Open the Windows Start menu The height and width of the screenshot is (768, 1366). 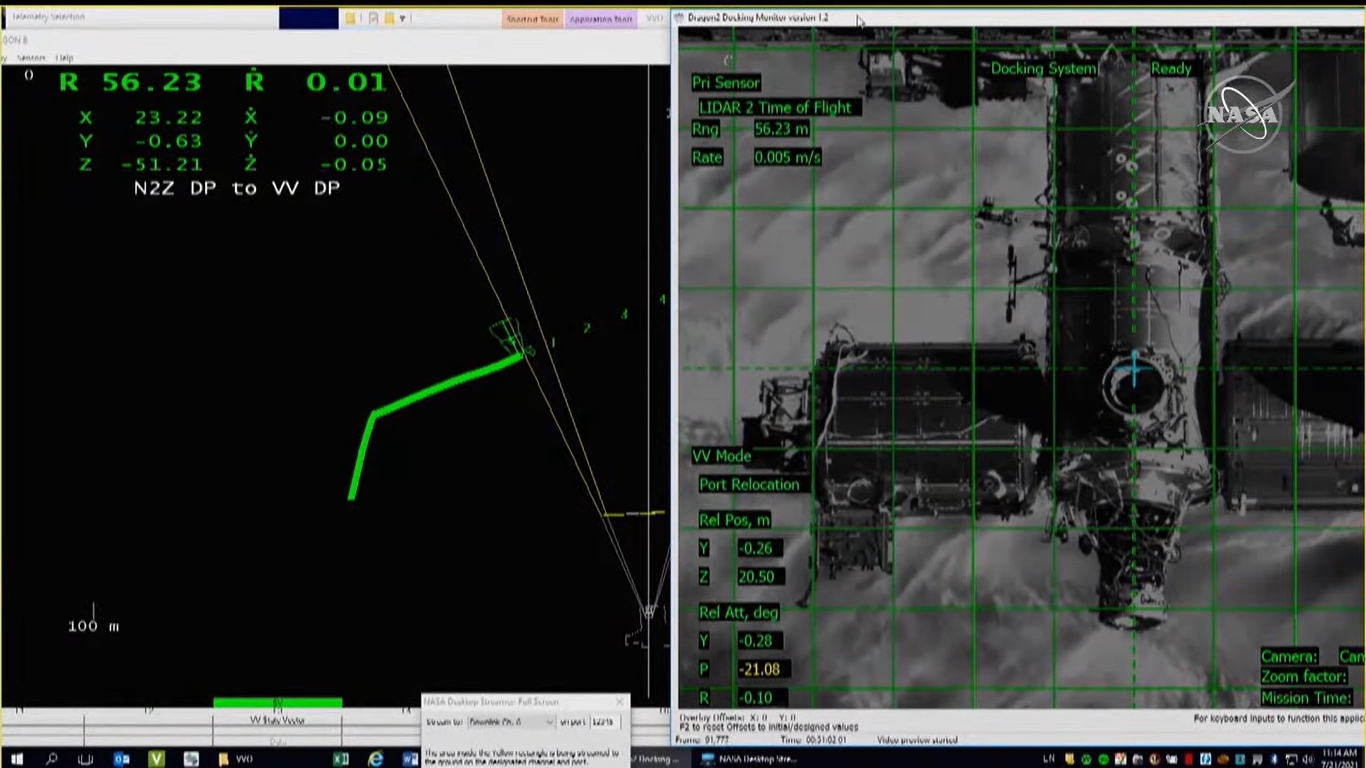coord(17,759)
